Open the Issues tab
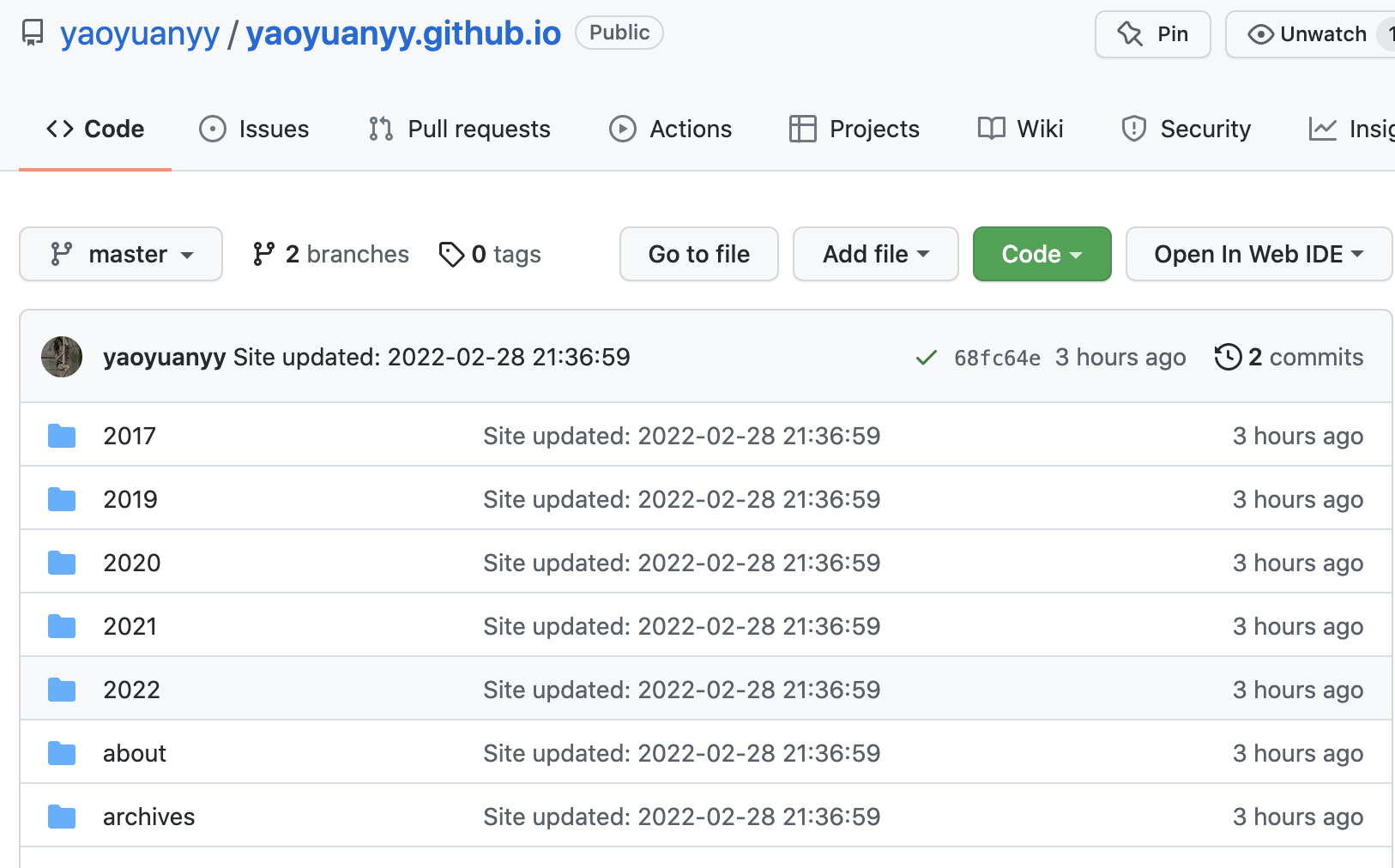The width and height of the screenshot is (1395, 868). [x=254, y=129]
